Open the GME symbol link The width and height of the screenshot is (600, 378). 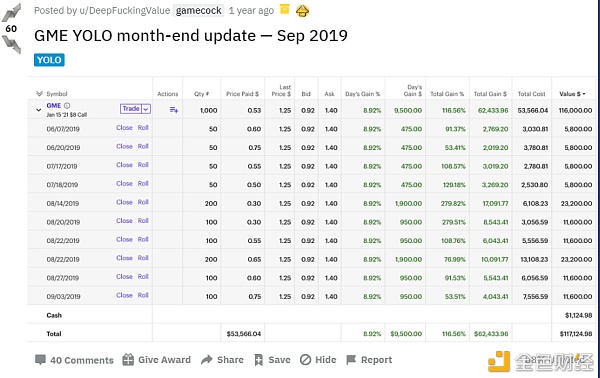tap(54, 106)
